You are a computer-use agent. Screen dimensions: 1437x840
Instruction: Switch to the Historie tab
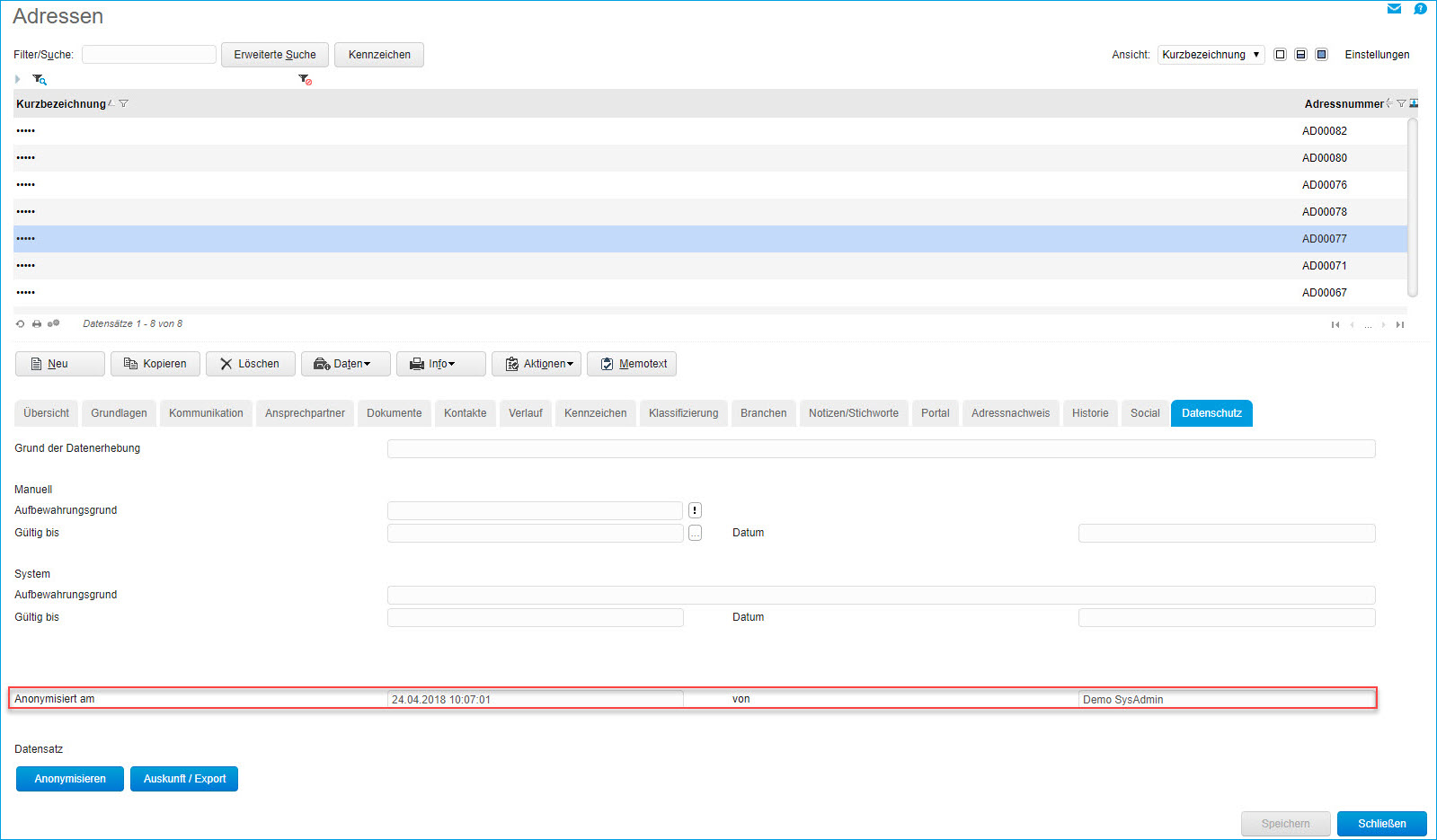click(1090, 413)
